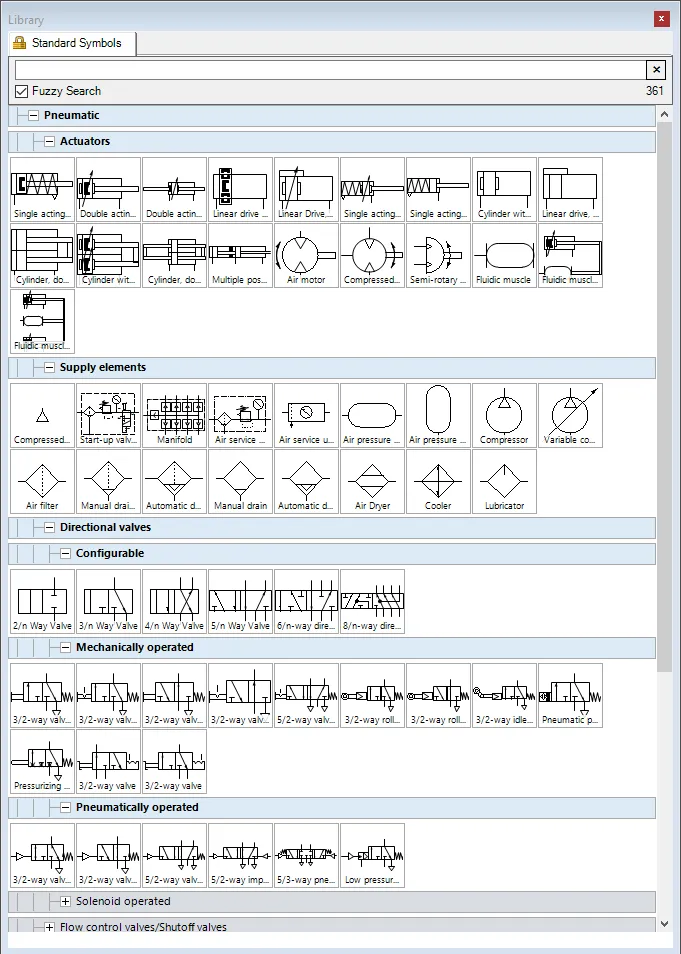Select the Air motor symbol
This screenshot has width=681, height=954.
click(x=306, y=255)
